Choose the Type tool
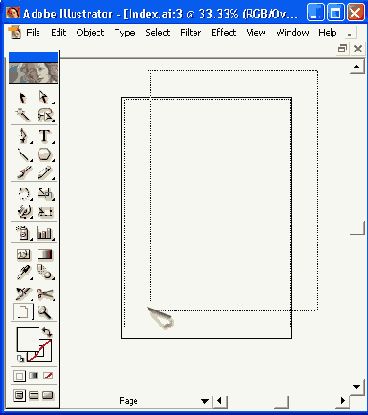The height and width of the screenshot is (415, 368). 44,136
